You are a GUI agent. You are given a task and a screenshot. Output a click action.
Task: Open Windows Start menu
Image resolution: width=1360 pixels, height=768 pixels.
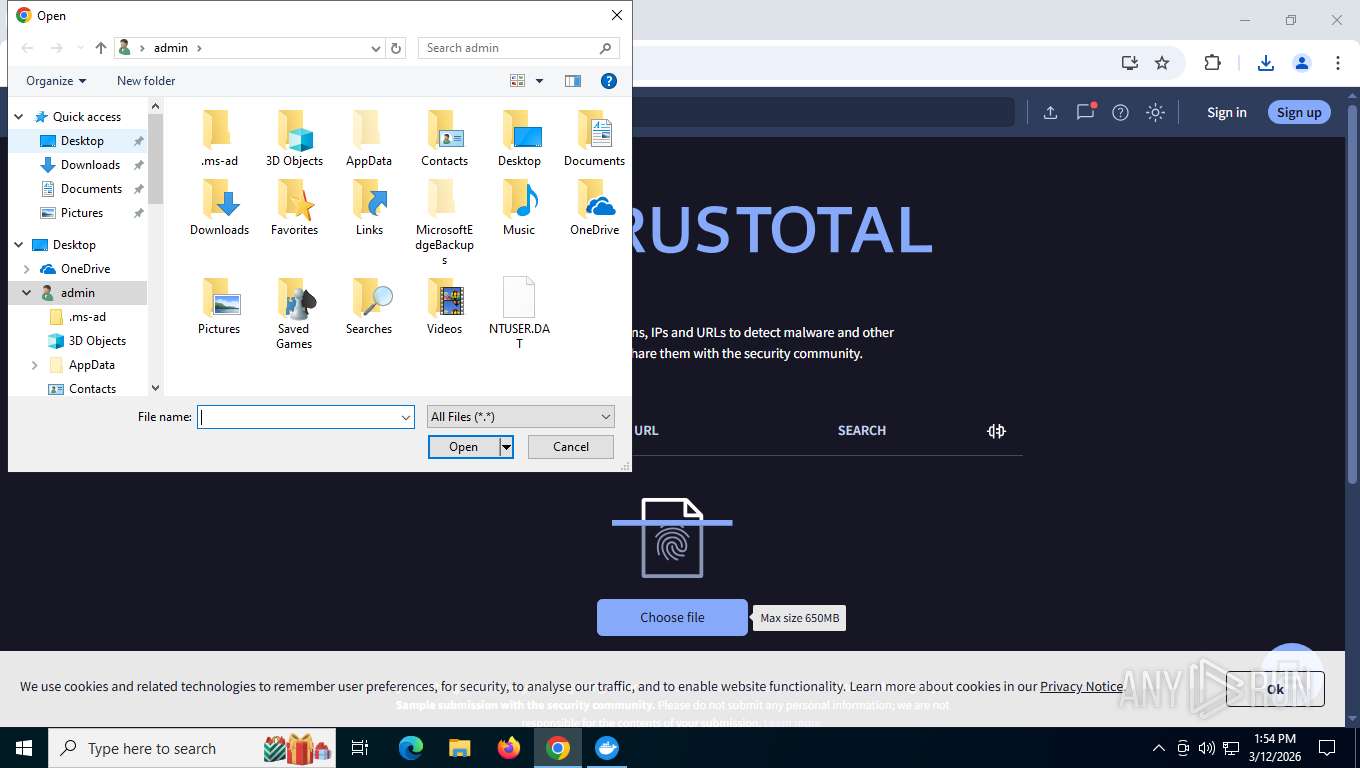(23, 748)
